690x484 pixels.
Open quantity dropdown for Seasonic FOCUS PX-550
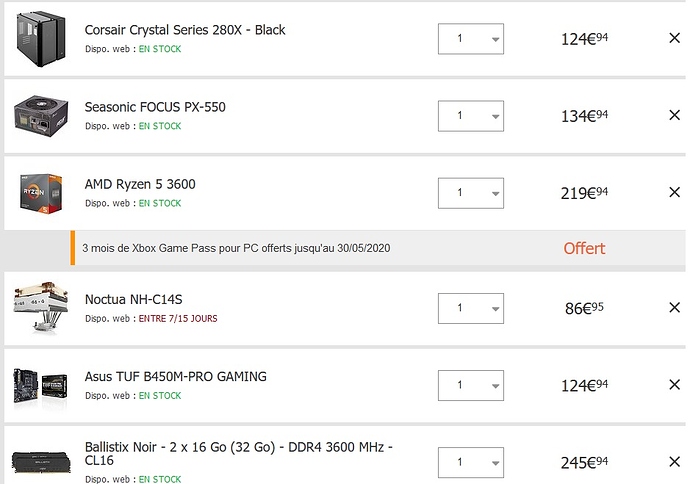point(471,116)
